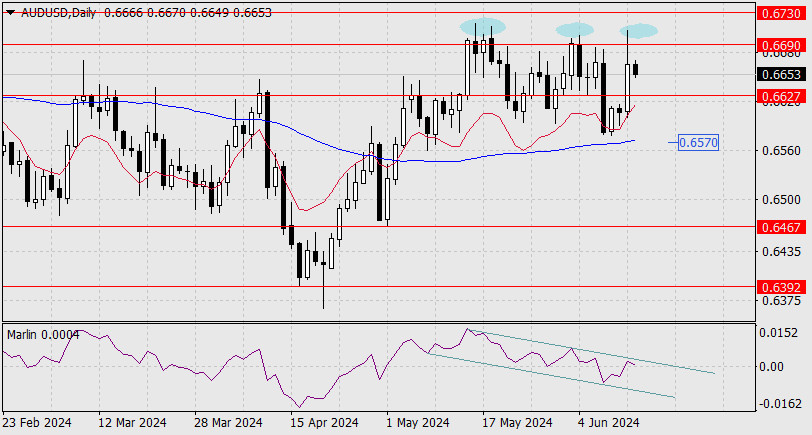Click the 0.0152 Marlin scale value
The height and width of the screenshot is (435, 812).
(x=778, y=332)
